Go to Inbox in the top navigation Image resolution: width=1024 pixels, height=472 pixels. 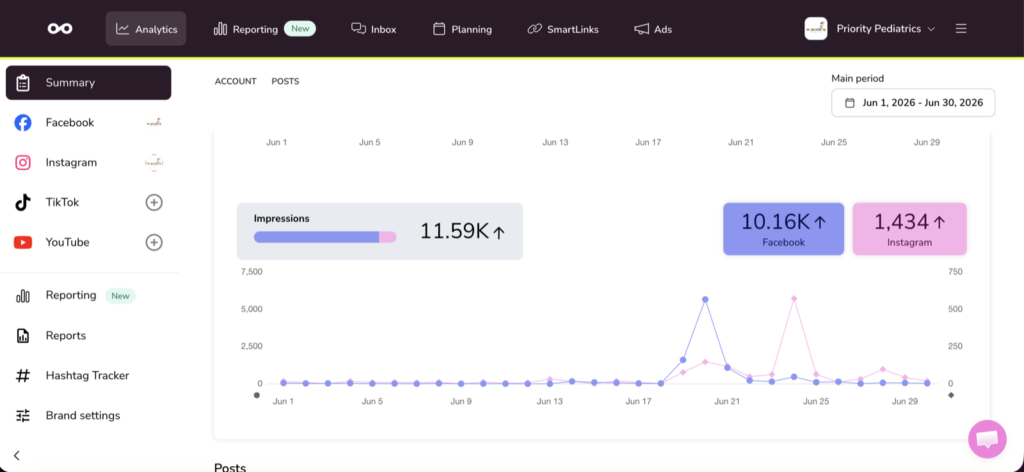(374, 29)
